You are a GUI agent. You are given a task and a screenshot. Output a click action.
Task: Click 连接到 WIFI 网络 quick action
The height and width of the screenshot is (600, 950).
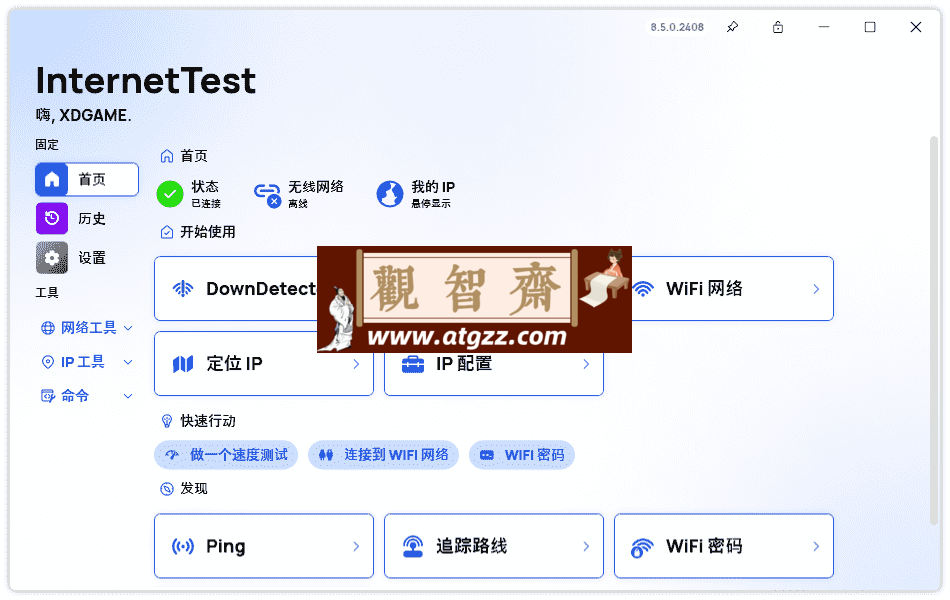coord(384,455)
